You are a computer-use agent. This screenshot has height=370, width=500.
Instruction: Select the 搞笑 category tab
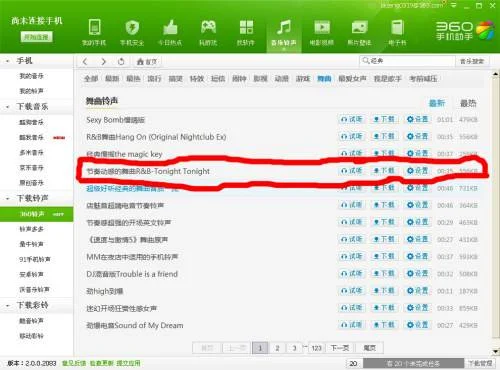[x=176, y=79]
